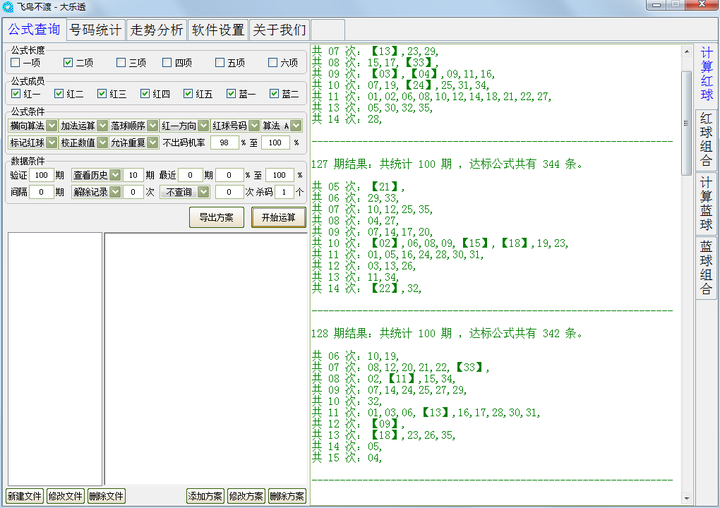The image size is (720, 508).
Task: Expand the 不查询 combo box
Action: 203,191
